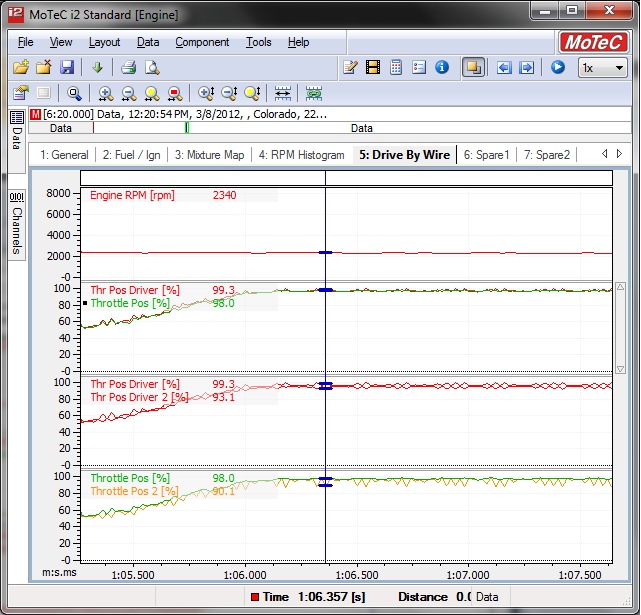Open the File menu

[25, 42]
